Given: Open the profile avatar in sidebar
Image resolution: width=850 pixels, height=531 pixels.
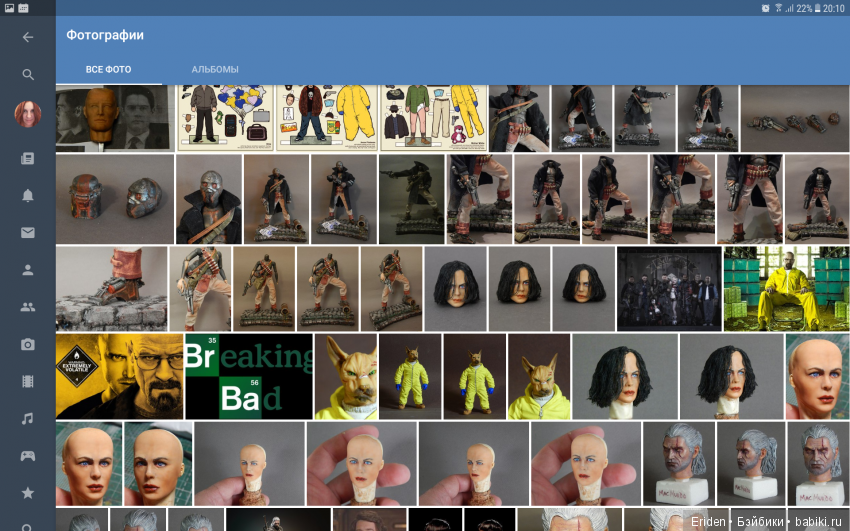Looking at the screenshot, I should coord(28,115).
